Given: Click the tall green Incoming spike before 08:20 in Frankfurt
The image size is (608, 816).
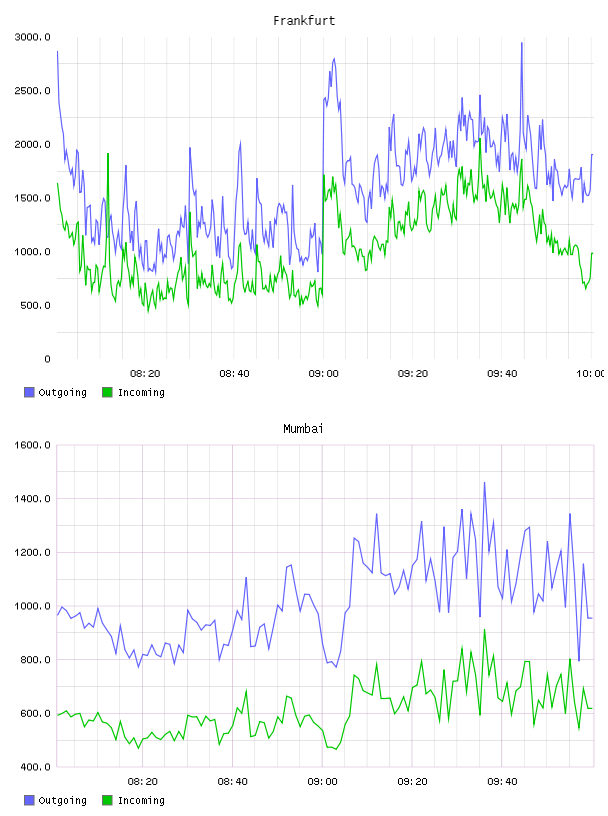Looking at the screenshot, I should 108,155.
